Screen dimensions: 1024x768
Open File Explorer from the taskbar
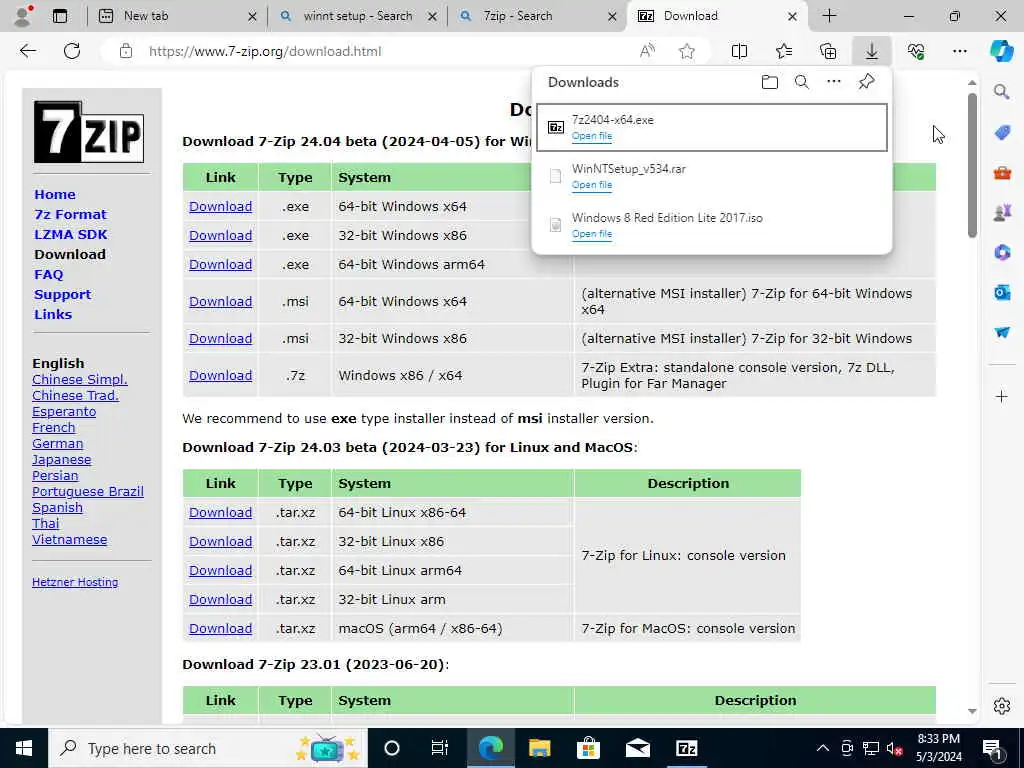(539, 748)
